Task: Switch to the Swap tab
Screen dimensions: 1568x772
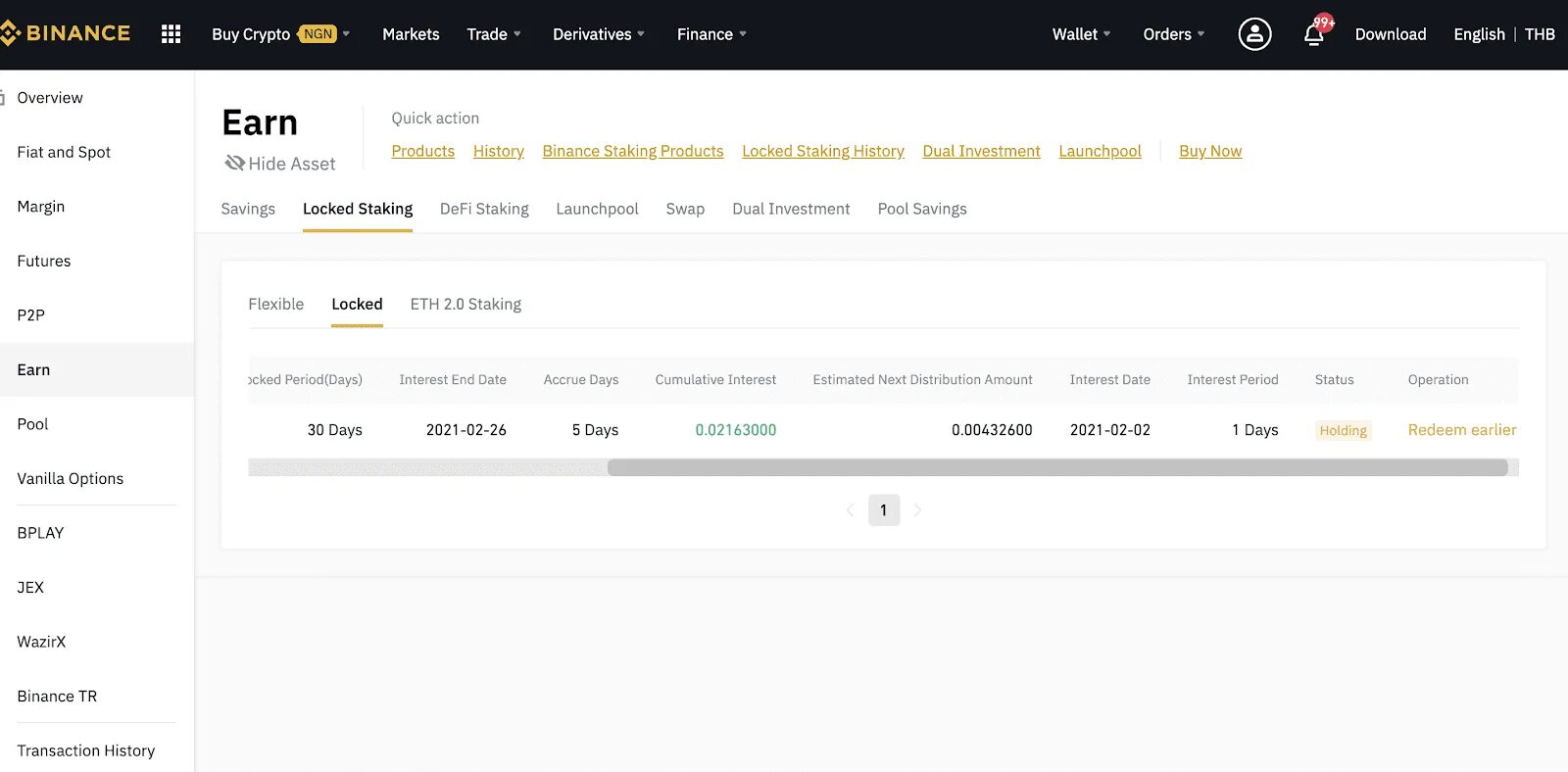Action: pyautogui.click(x=685, y=209)
